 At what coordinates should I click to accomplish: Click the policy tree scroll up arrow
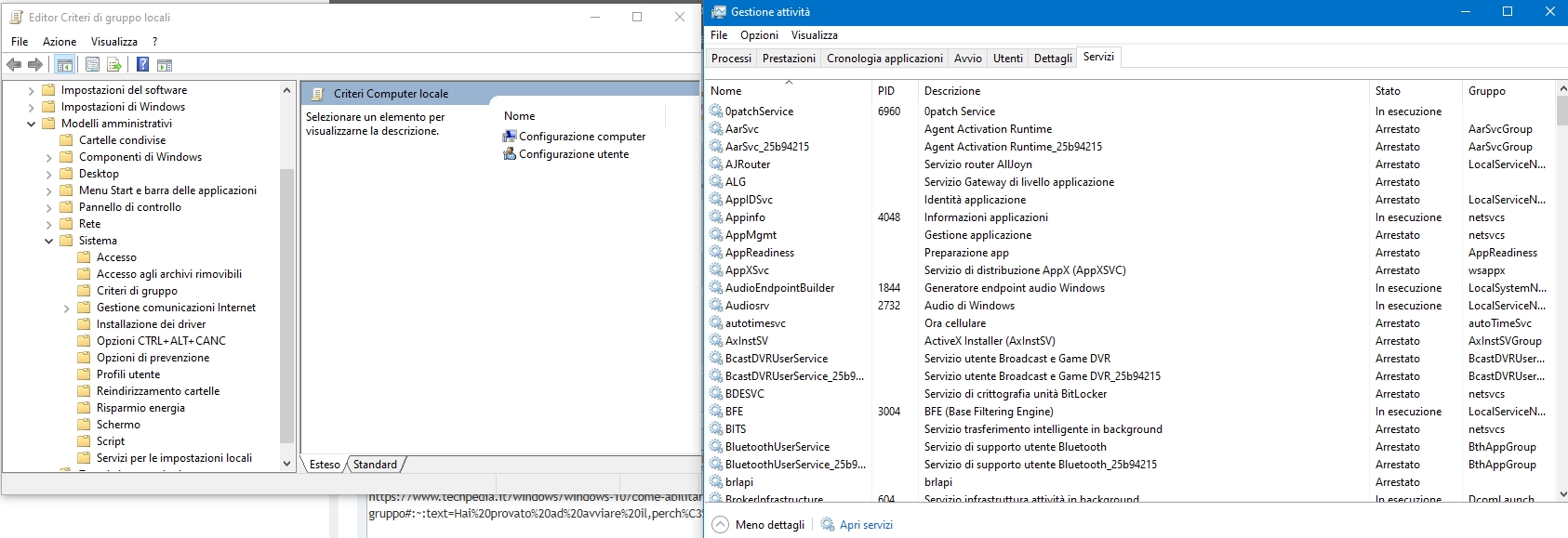pyautogui.click(x=286, y=90)
